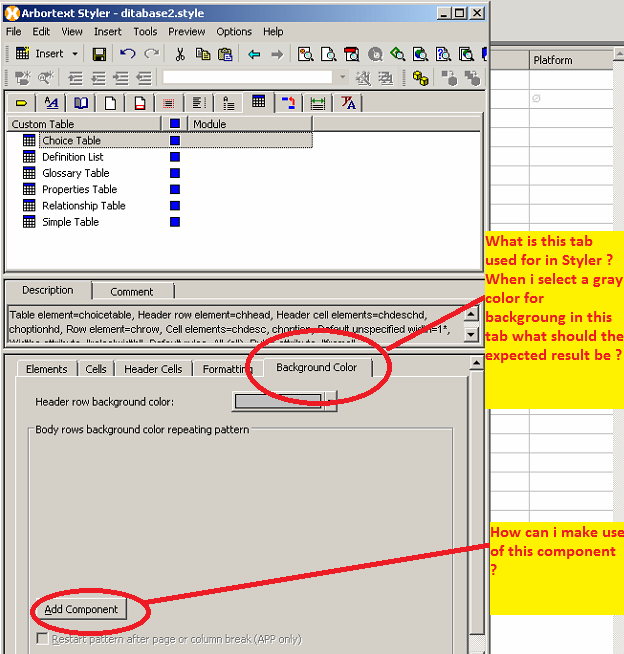
Task: Select the Description tab
Action: [48, 290]
